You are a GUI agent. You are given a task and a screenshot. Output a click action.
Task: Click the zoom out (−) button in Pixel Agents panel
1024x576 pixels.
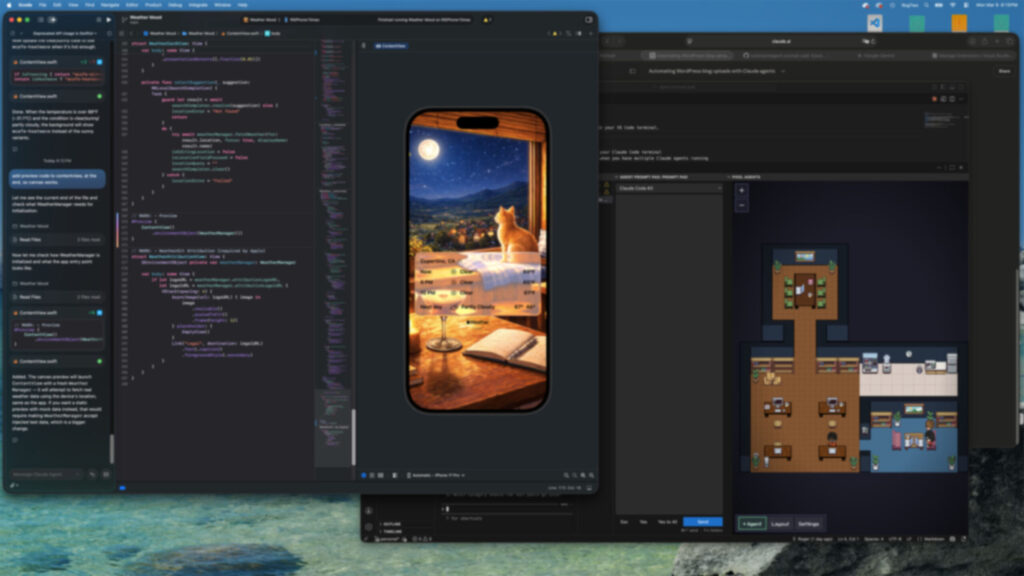point(742,205)
